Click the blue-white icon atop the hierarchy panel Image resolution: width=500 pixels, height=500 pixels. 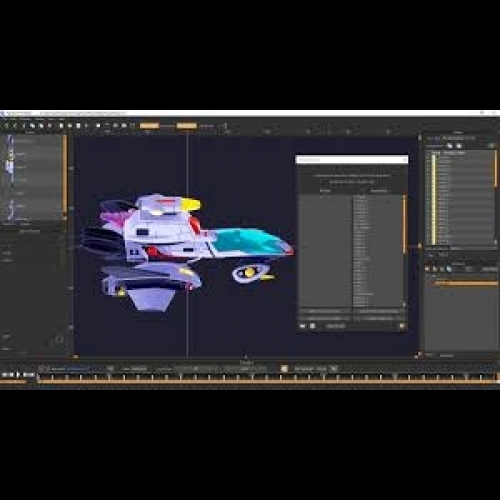[x=450, y=146]
